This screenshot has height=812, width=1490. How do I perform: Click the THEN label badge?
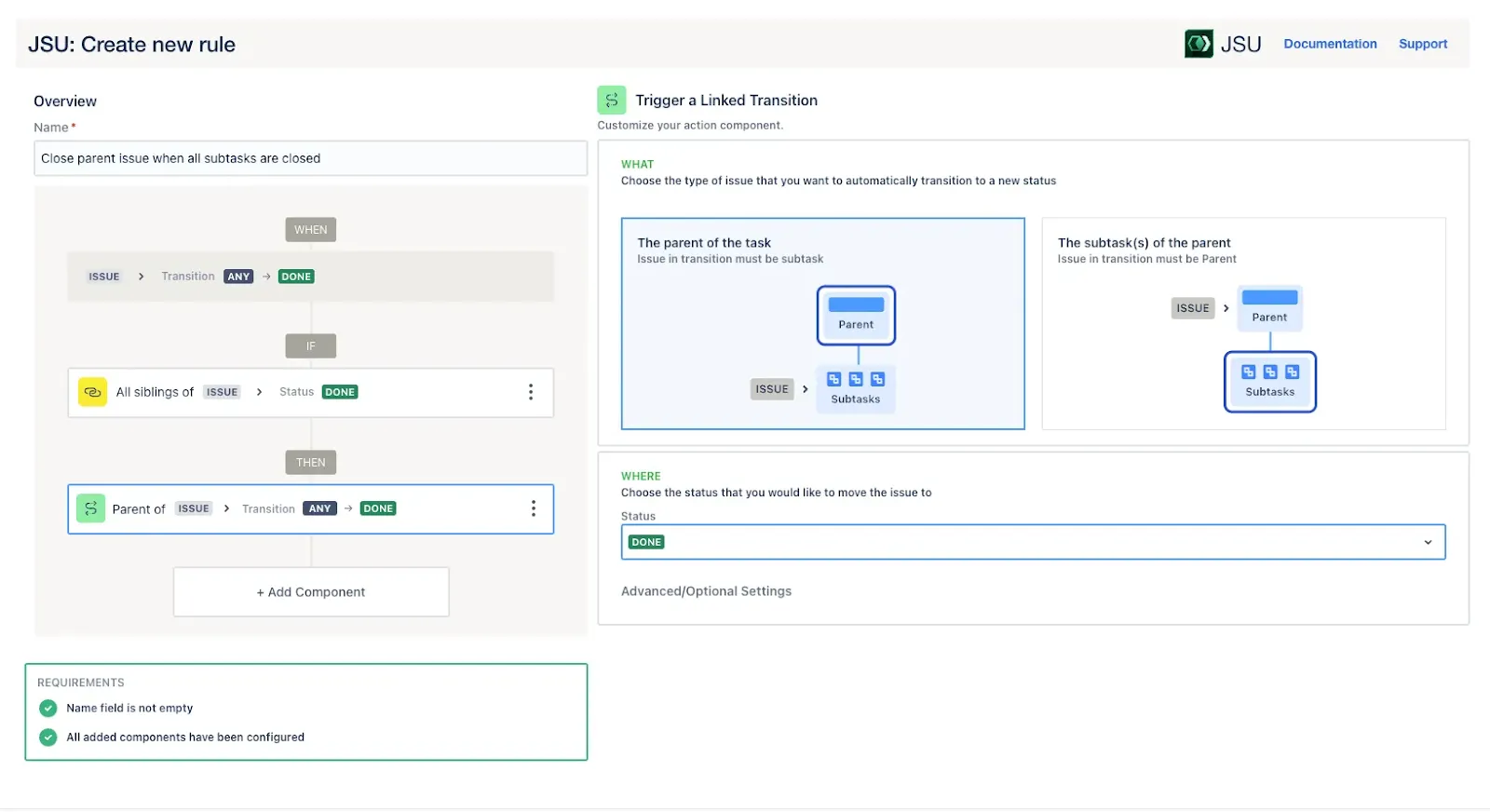311,463
